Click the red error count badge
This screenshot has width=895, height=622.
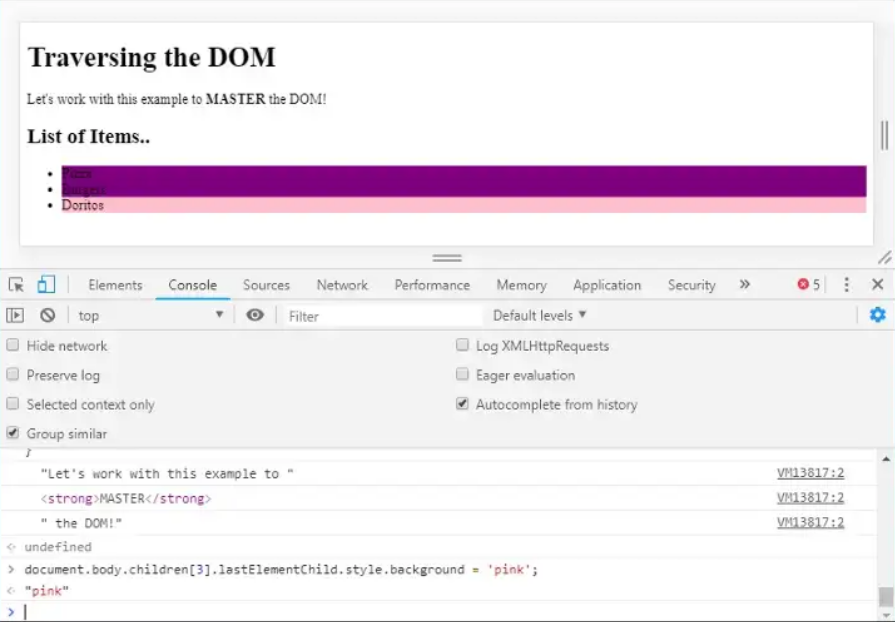click(x=808, y=285)
